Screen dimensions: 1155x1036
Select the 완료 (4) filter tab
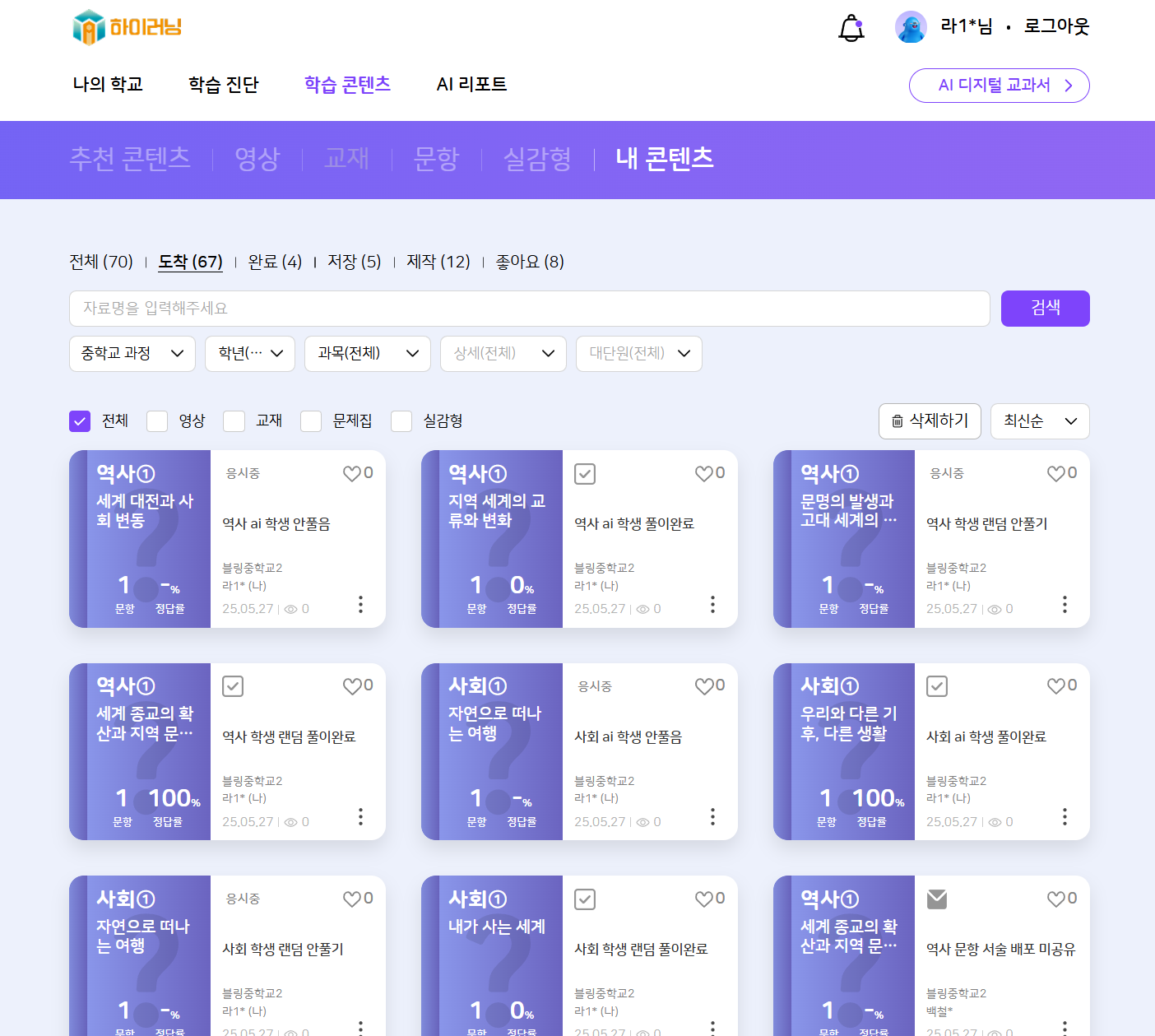pos(275,262)
